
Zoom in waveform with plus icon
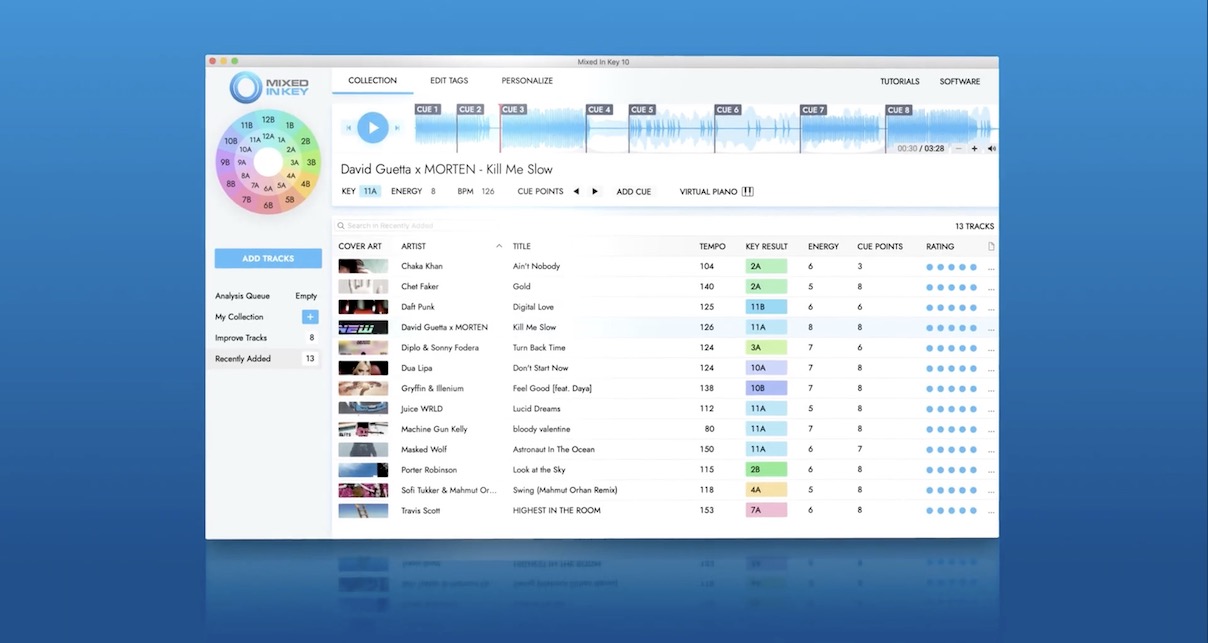pyautogui.click(x=974, y=149)
